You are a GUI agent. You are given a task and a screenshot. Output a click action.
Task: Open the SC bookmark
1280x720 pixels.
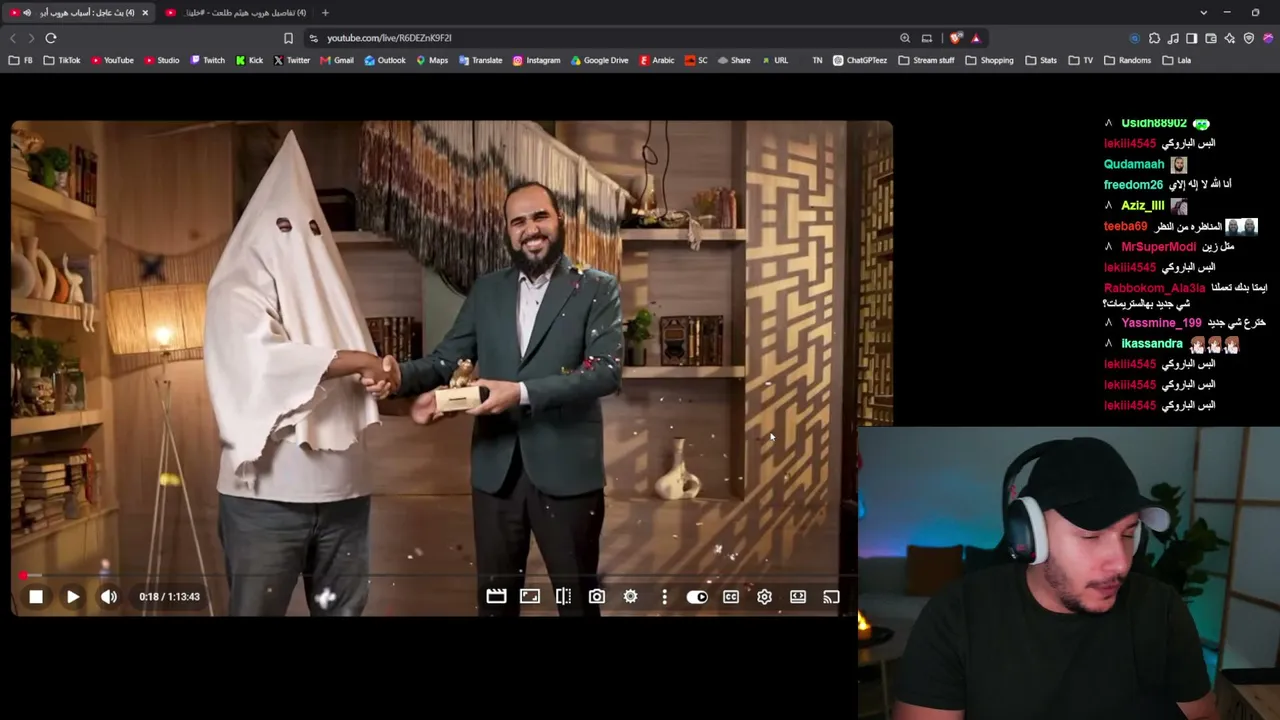pos(696,60)
